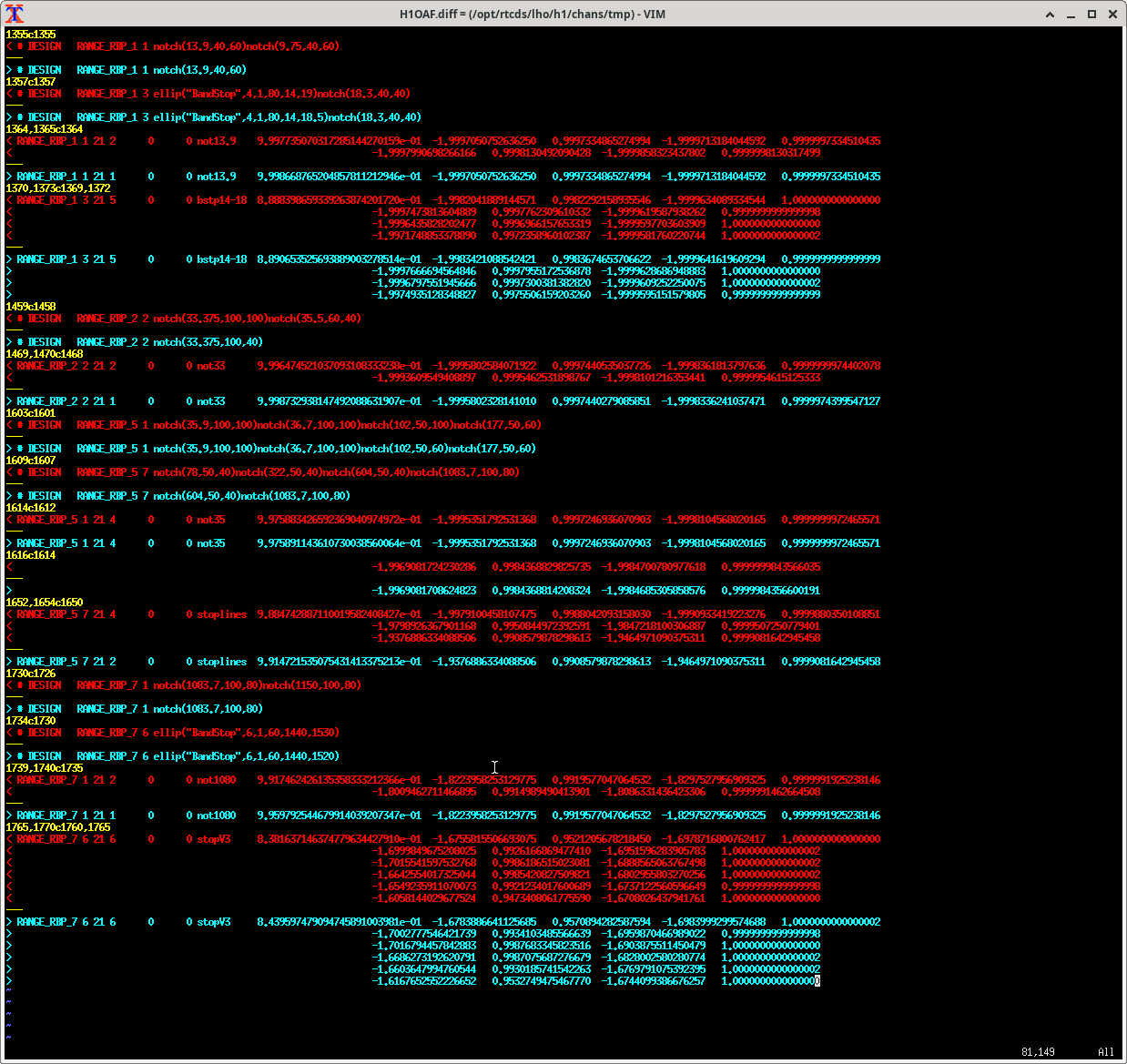1127x1064 pixels.
Task: Click red 'not13.9' filter name
Action: pos(217,141)
